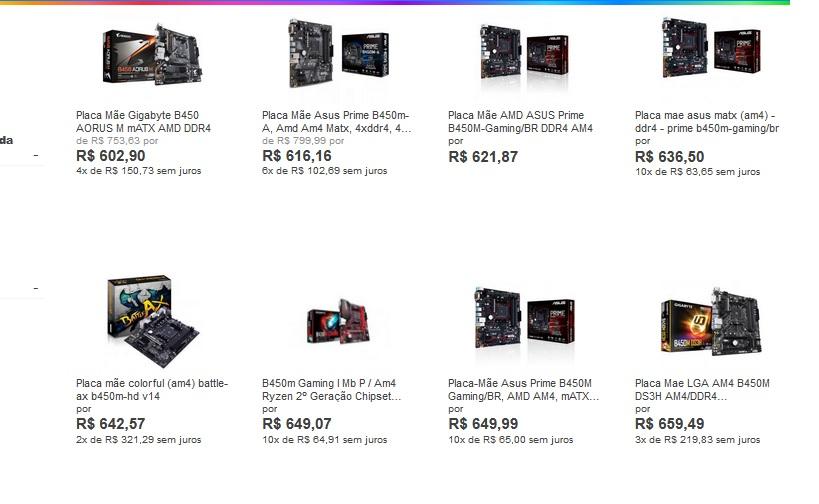Open the Placa Mãe AMD ASUS Prime title link

point(520,122)
